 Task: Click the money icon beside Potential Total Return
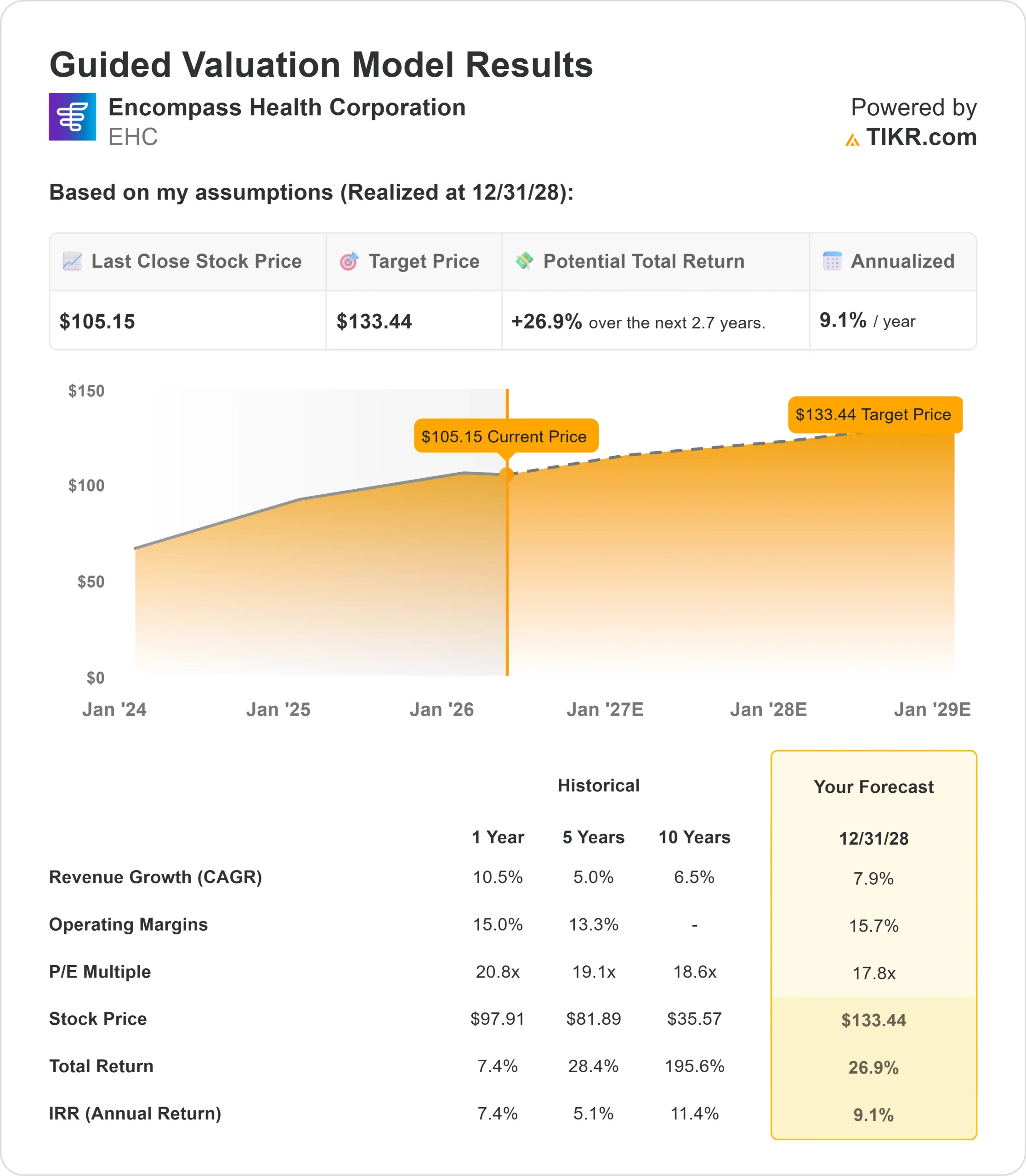click(x=524, y=260)
